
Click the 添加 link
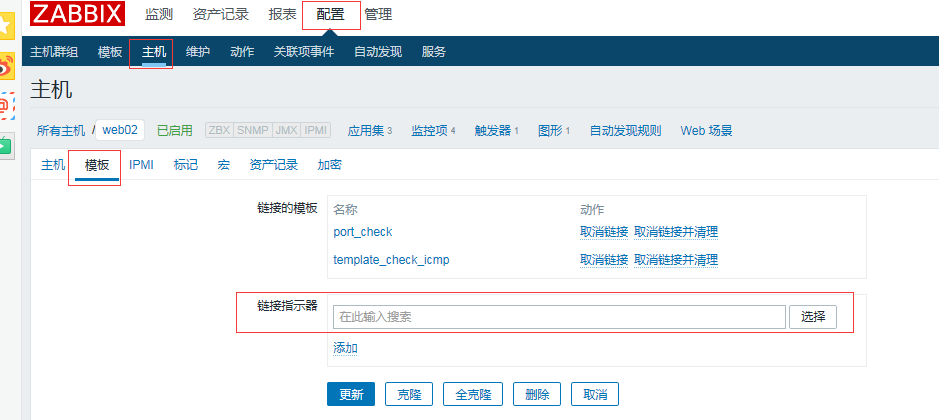tap(346, 348)
